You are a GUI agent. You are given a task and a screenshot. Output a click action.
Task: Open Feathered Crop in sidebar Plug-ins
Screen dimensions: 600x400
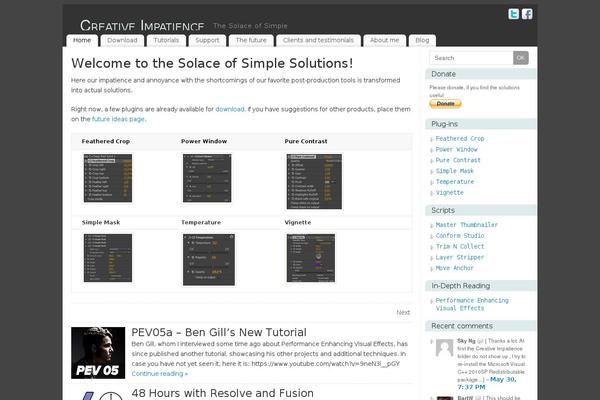coord(460,139)
